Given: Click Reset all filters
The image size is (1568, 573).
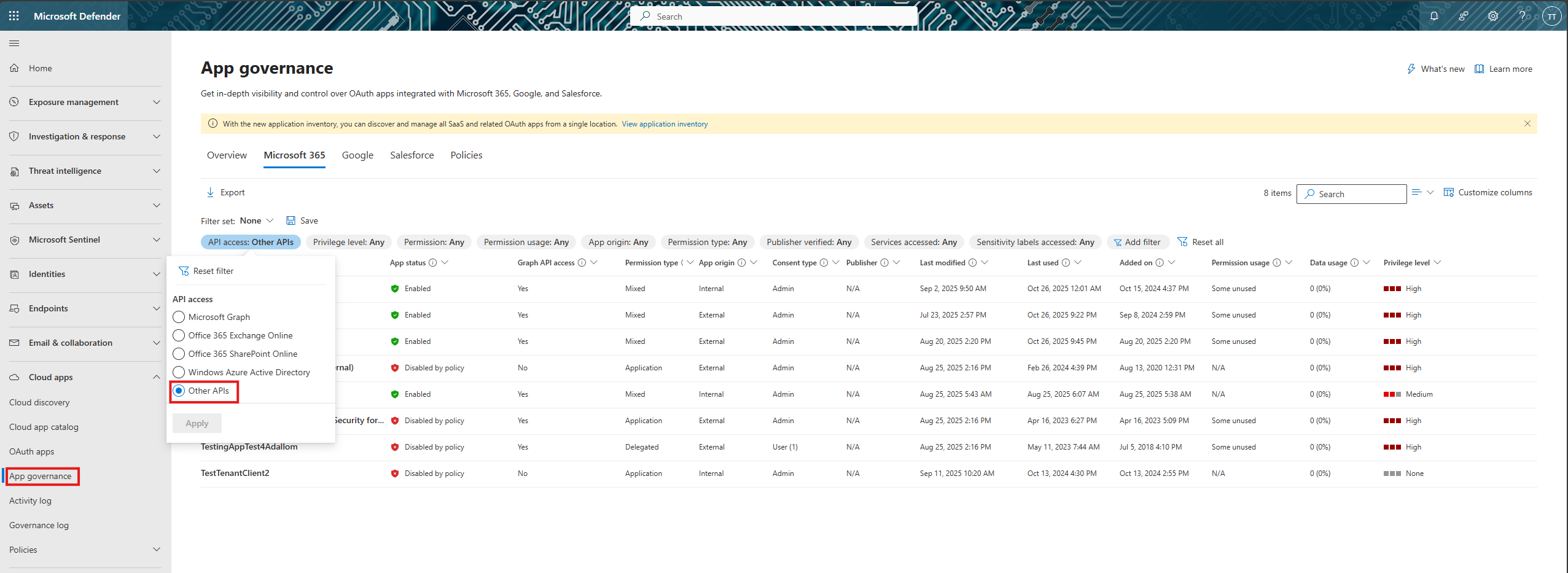Looking at the screenshot, I should point(1201,242).
